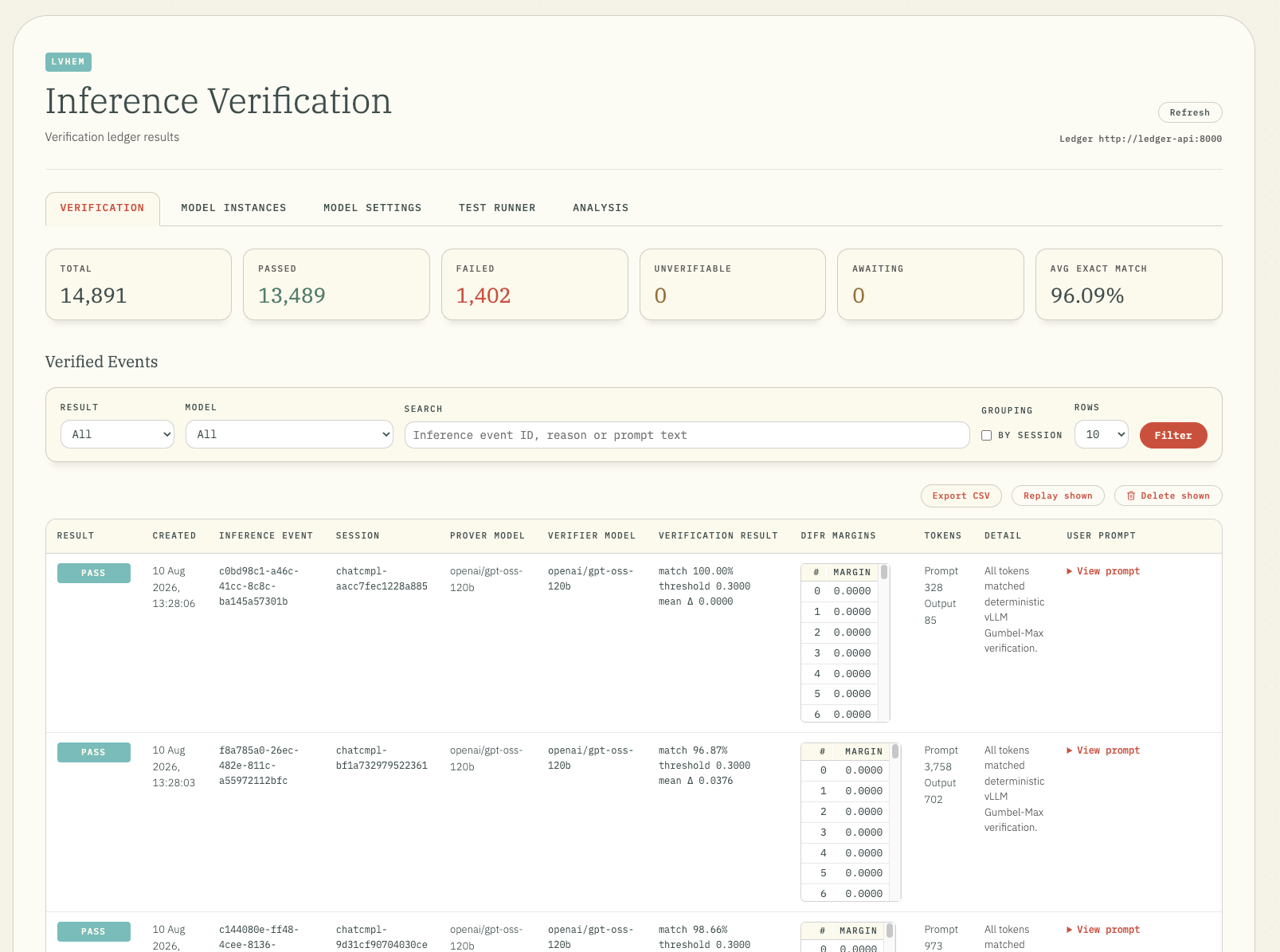This screenshot has width=1280, height=952.
Task: Click the trash icon in Delete shown
Action: (x=1130, y=496)
